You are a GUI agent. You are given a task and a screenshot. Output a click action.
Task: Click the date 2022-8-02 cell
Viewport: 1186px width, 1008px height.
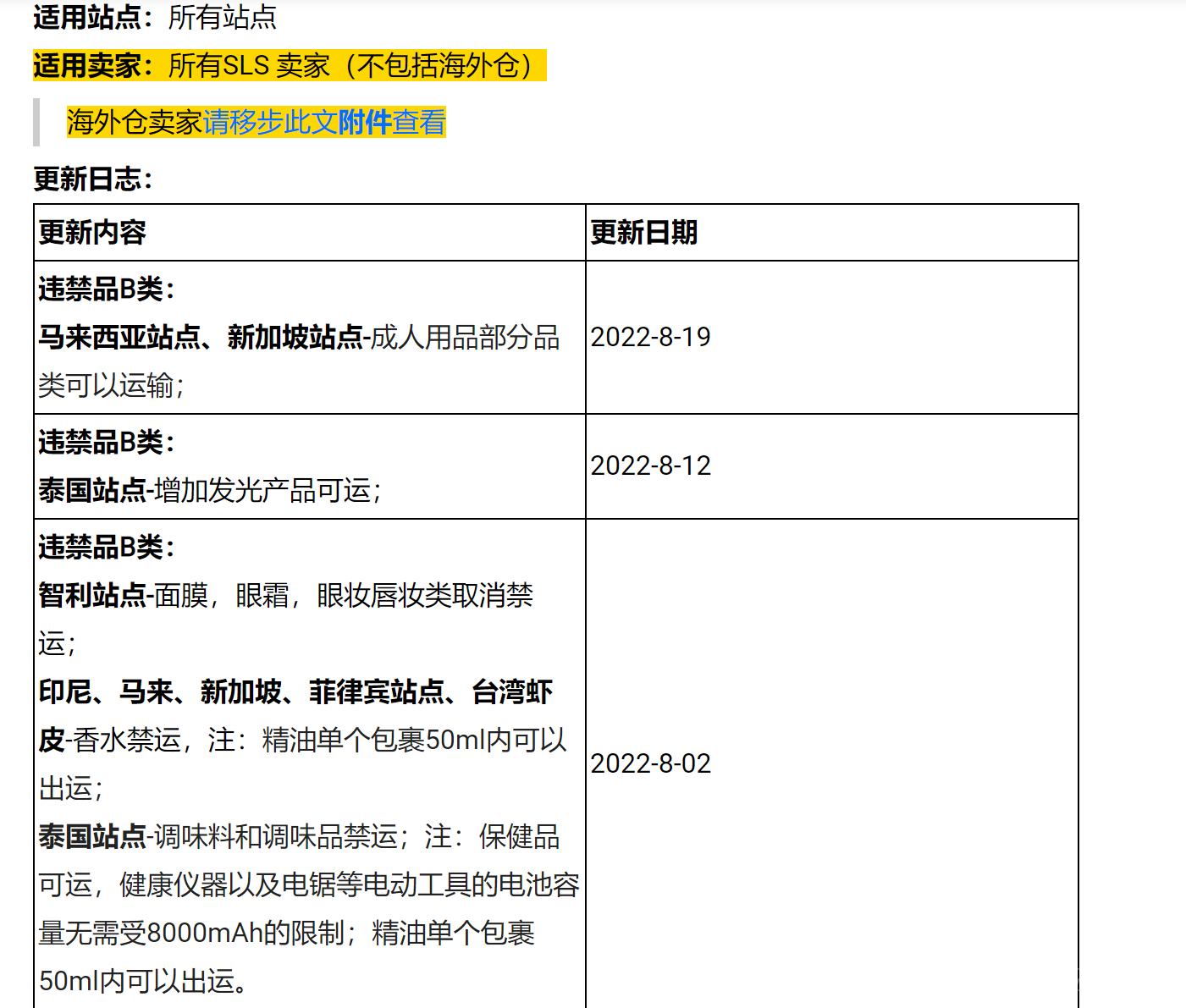(x=651, y=764)
